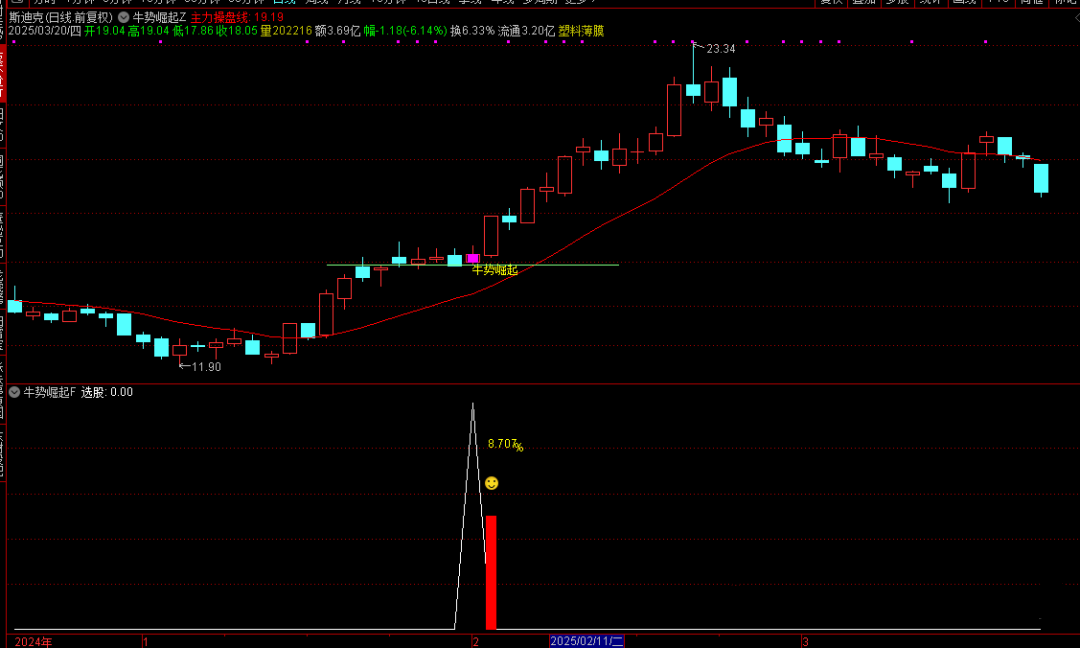Open the 牛势崛起Z indicator dropdown arrow
The image size is (1080, 648).
122,17
